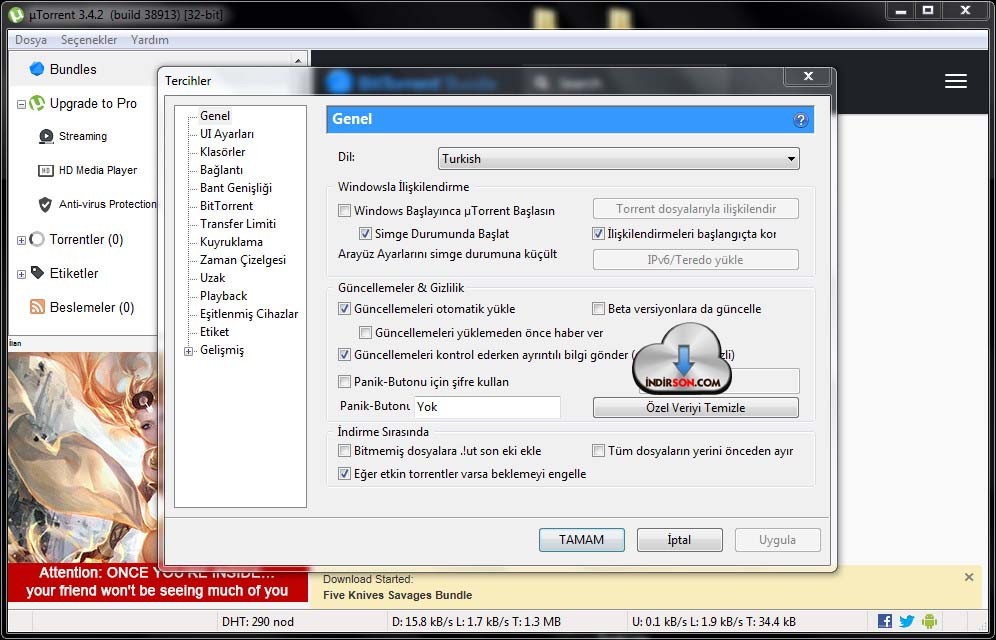Select UI Ayarları in preferences tree
Screen dimensions: 996x640
pyautogui.click(x=227, y=134)
